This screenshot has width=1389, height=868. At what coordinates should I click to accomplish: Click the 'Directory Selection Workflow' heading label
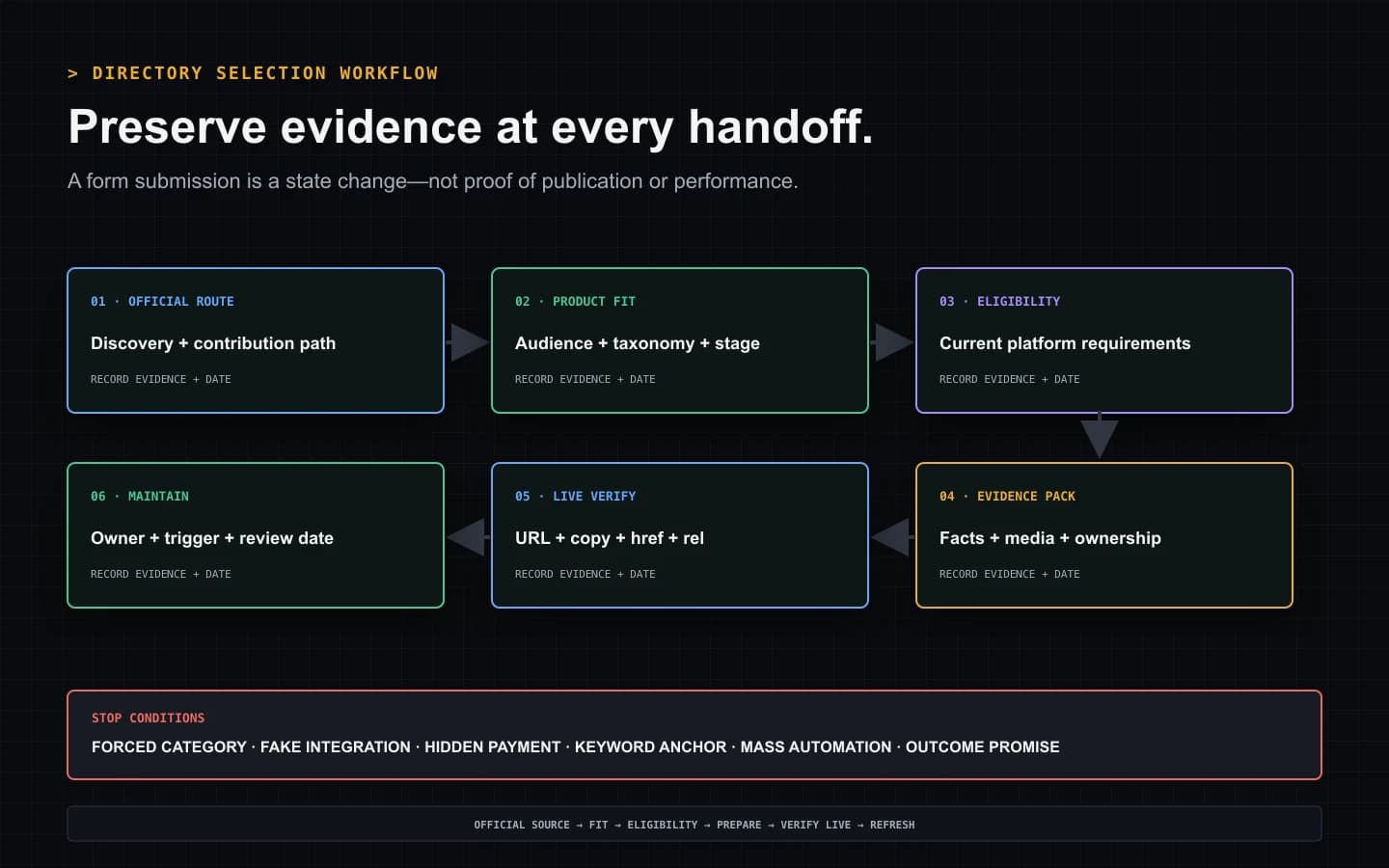253,73
